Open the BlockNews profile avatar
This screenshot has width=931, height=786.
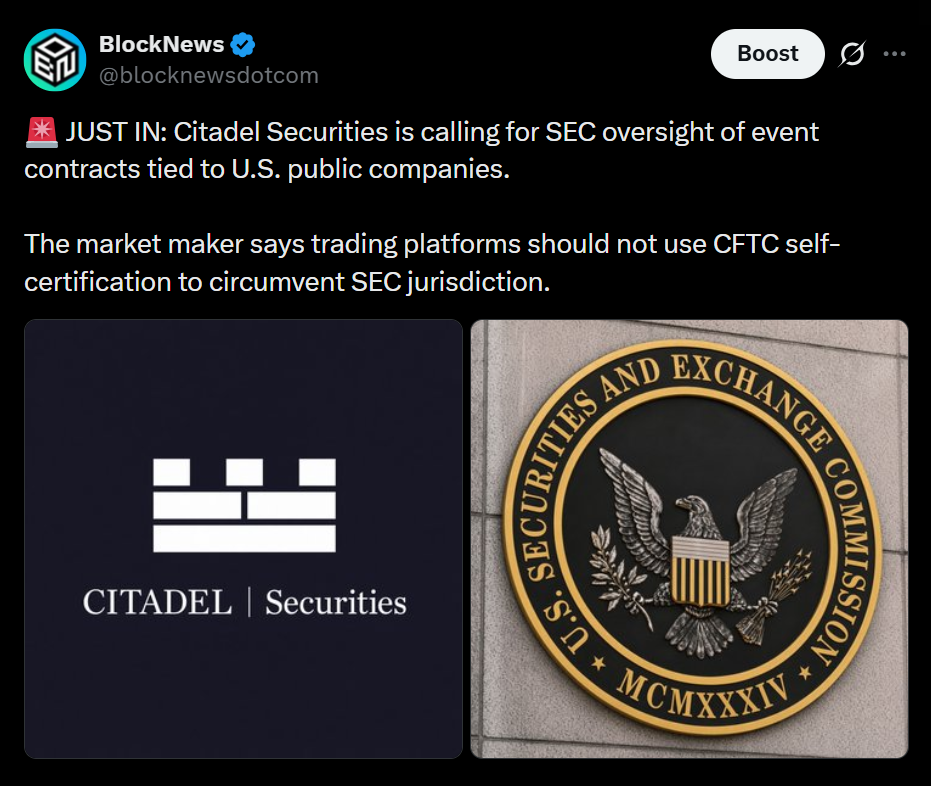(x=55, y=60)
